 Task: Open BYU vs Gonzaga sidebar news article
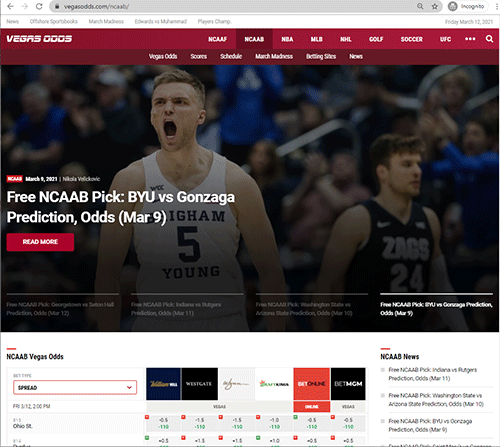click(430, 425)
